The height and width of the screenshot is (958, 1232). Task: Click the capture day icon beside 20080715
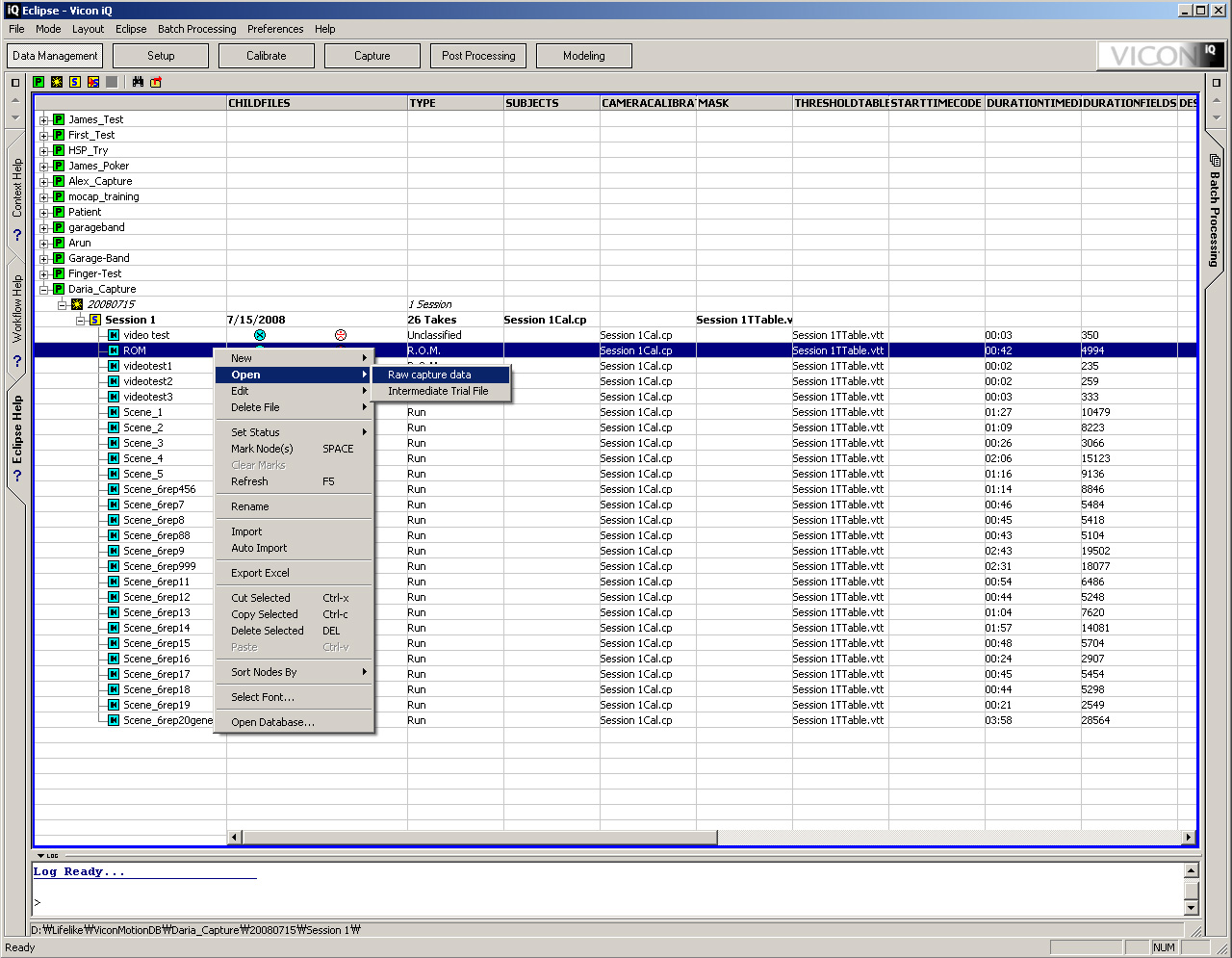77,304
